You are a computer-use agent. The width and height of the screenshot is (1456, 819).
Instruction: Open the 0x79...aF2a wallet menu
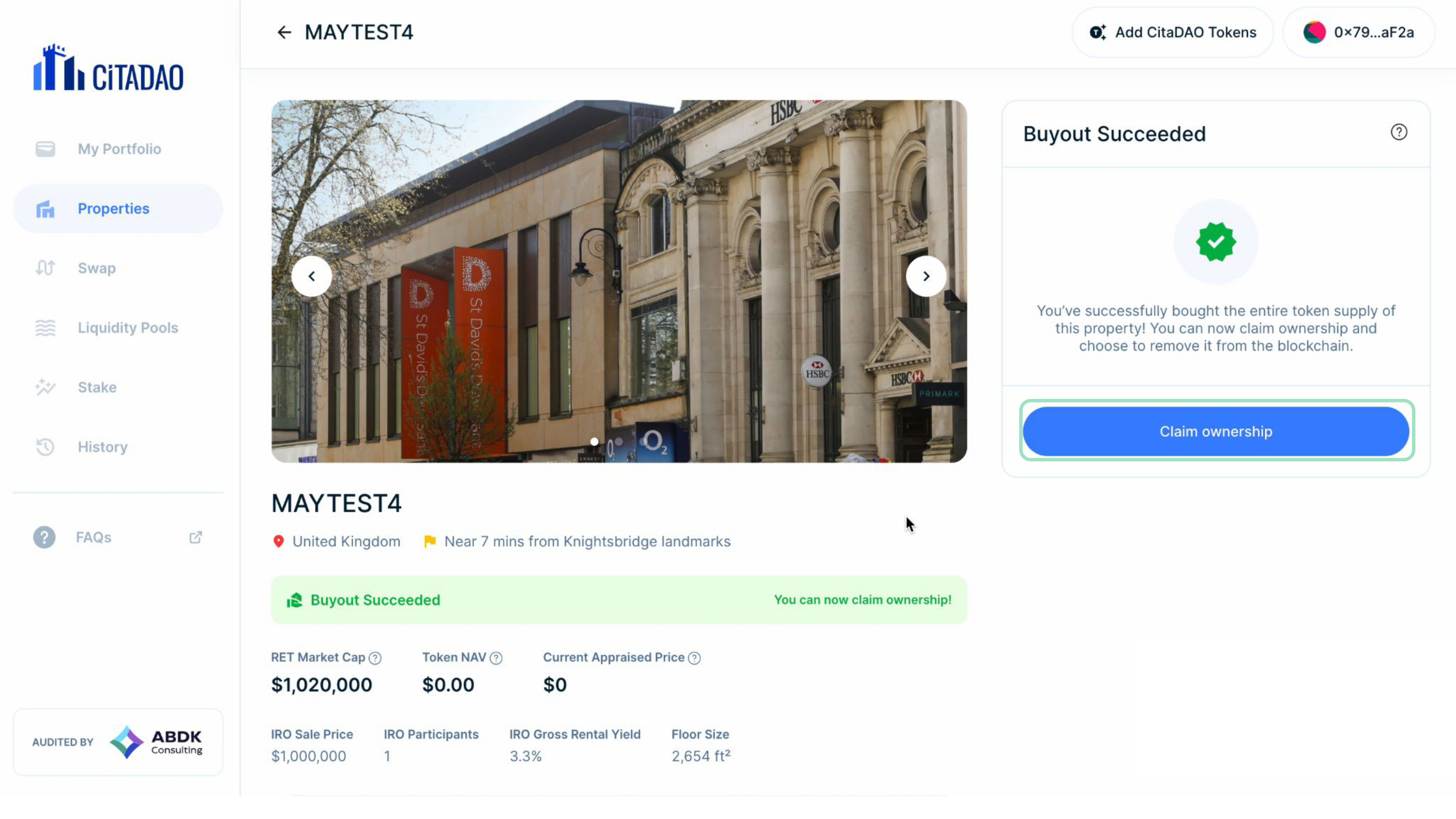tap(1373, 32)
